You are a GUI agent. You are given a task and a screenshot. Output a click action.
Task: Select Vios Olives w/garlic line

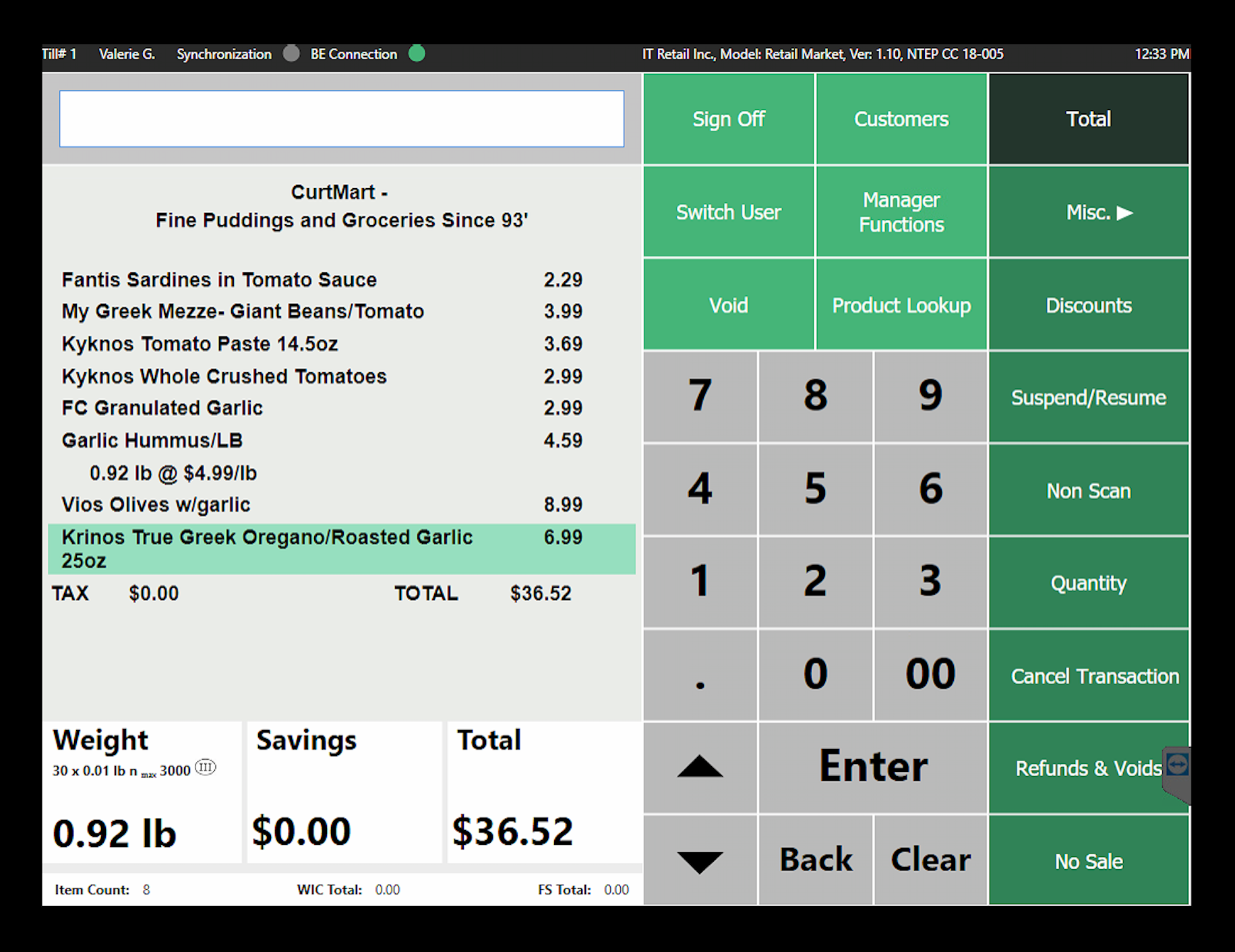[342, 504]
